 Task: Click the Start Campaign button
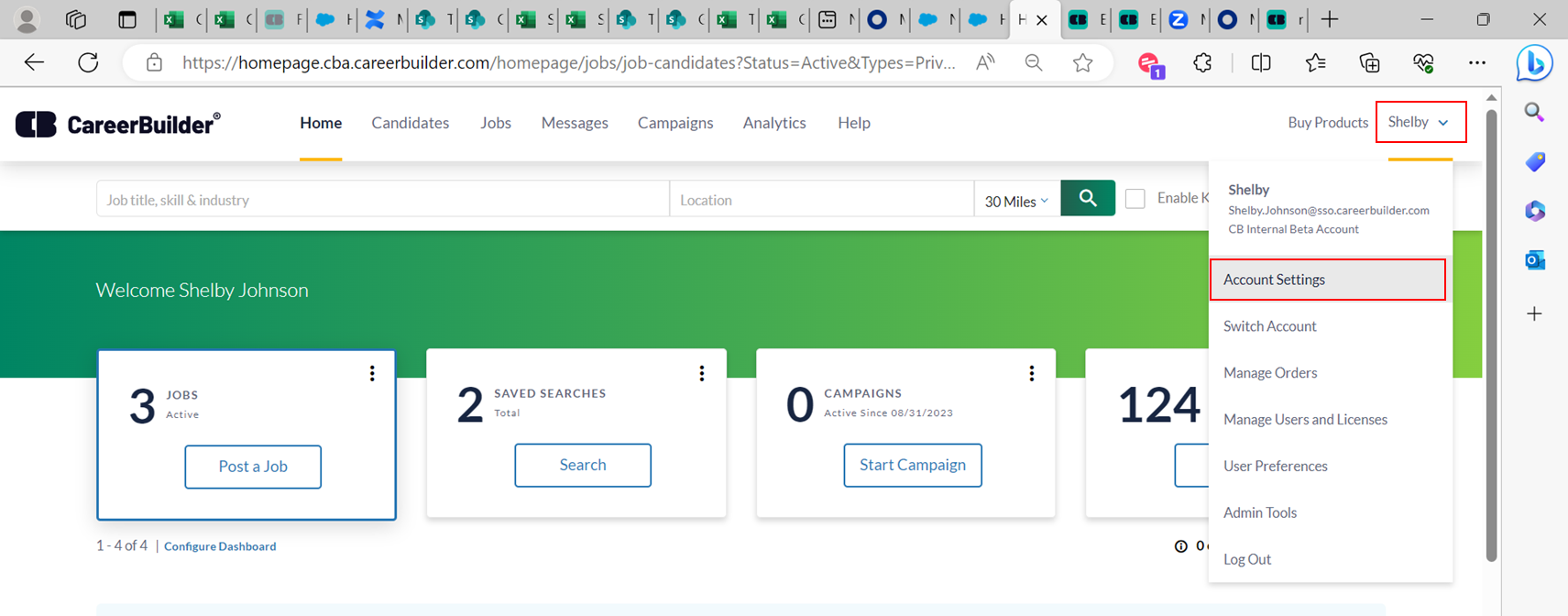click(912, 465)
